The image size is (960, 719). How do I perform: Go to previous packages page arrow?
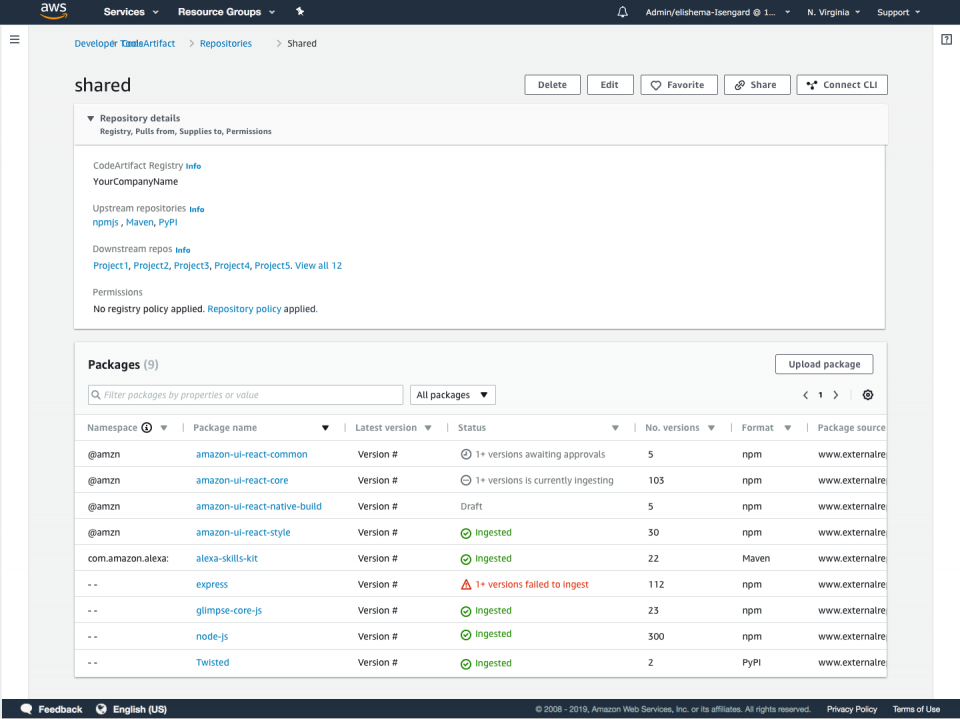coord(805,395)
